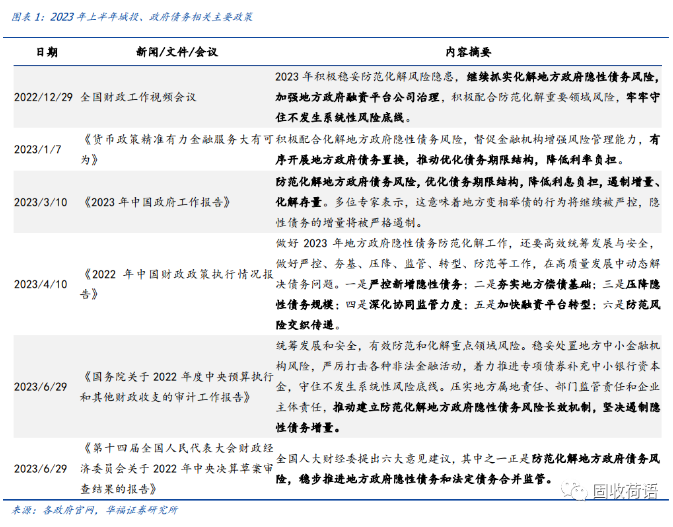
Task: Select the '《第十四届全国人民代表大会财政经济委员会…报告》' cell
Action: (177, 469)
